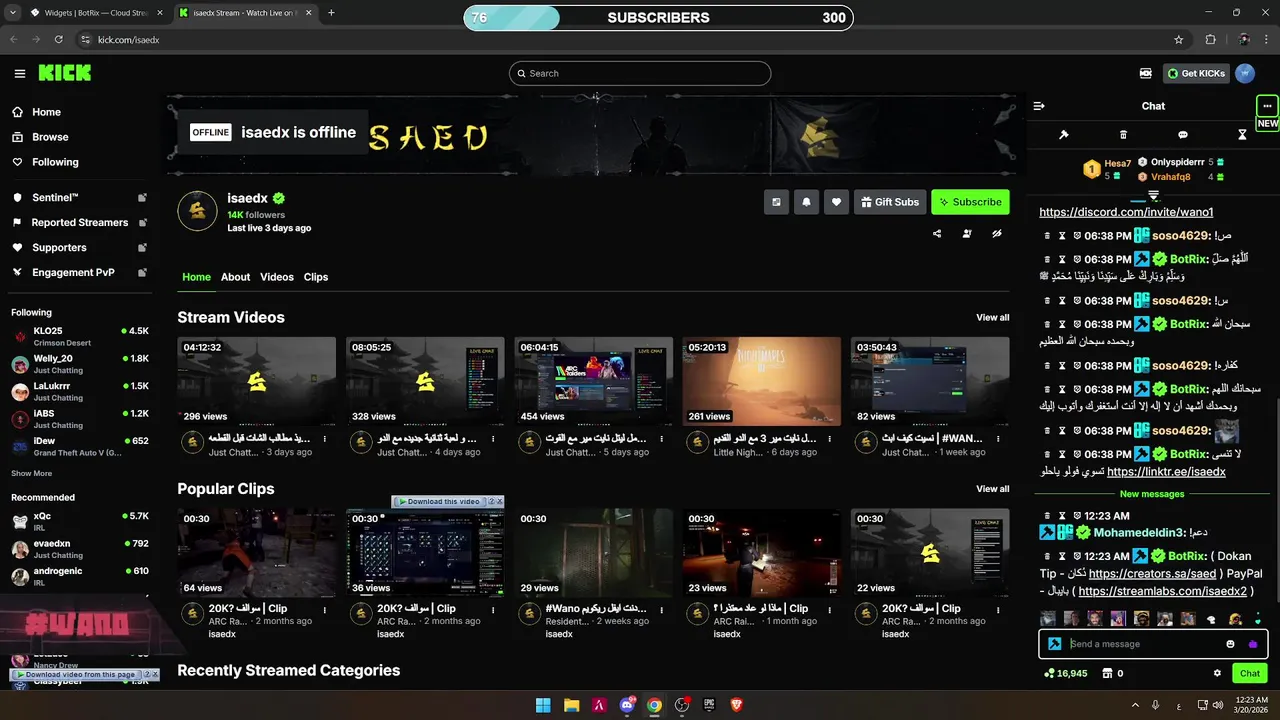This screenshot has height=720, width=1280.
Task: Open chat settings gear icon
Action: (1217, 674)
